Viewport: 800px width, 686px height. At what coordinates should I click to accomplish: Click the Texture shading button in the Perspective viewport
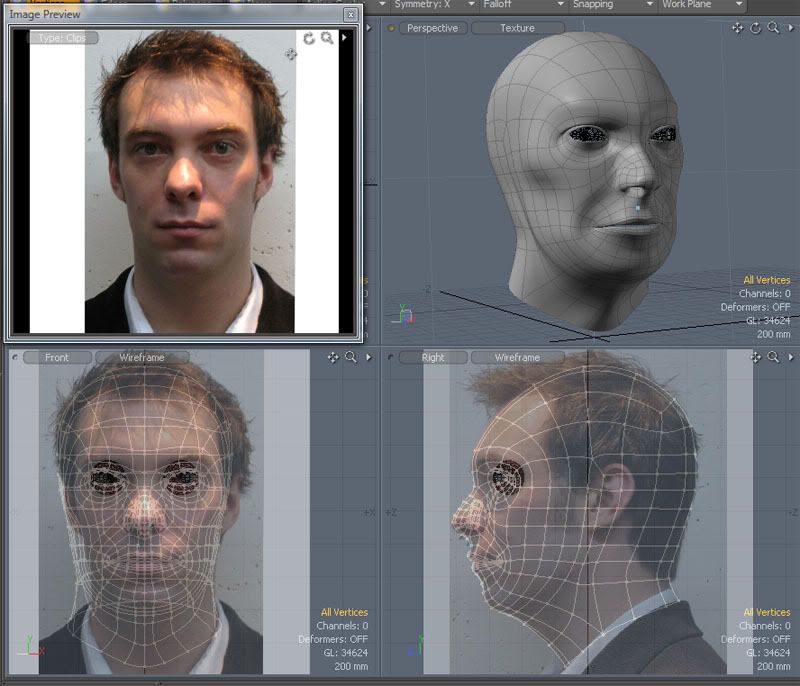(517, 28)
